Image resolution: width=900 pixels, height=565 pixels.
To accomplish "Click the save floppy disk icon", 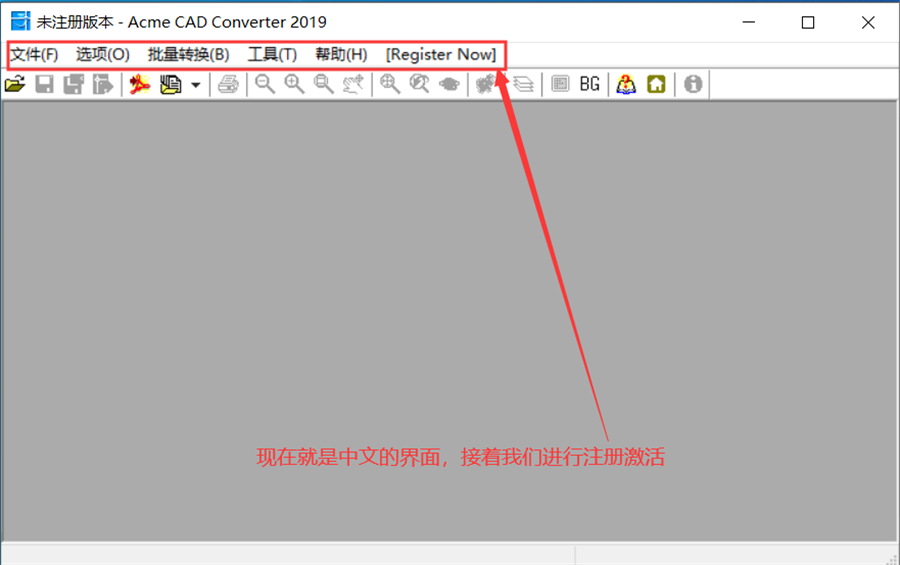I will [44, 84].
